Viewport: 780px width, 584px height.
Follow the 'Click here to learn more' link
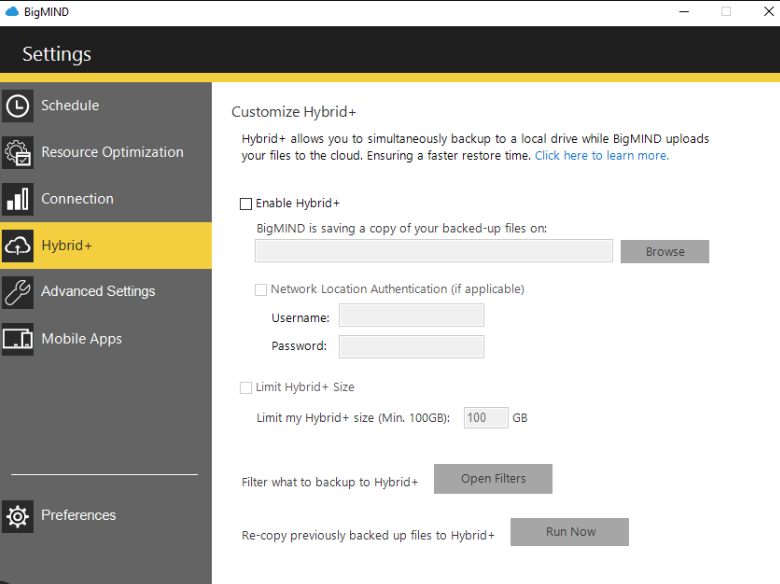pyautogui.click(x=601, y=156)
